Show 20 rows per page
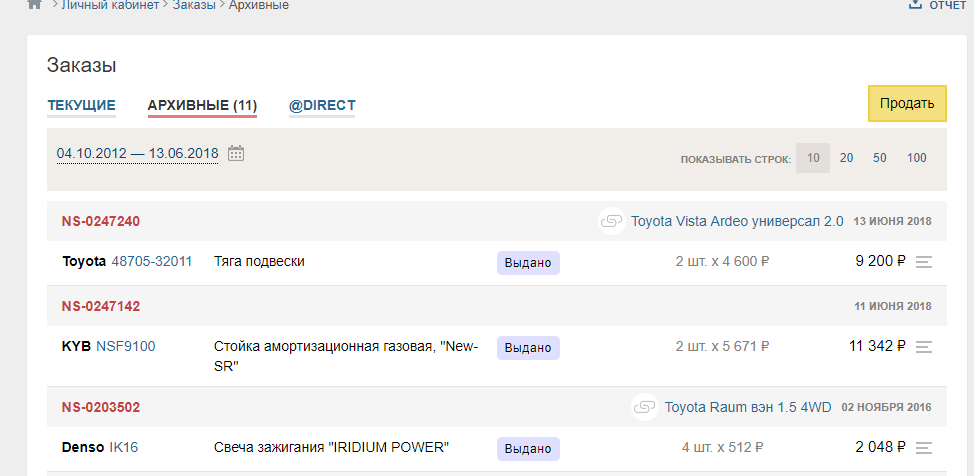974x476 pixels. pyautogui.click(x=846, y=158)
